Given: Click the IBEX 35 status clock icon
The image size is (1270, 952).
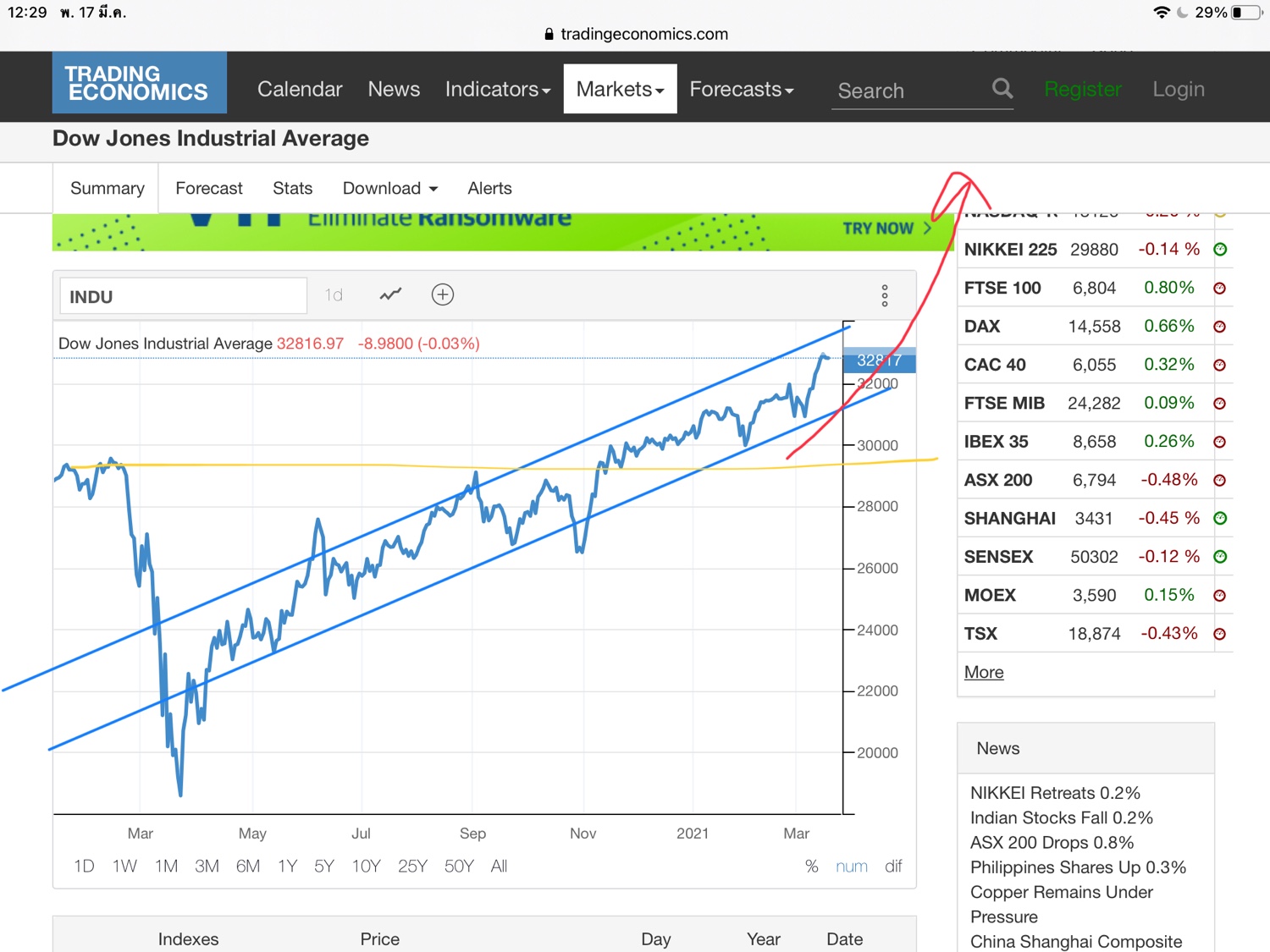Looking at the screenshot, I should [x=1220, y=442].
